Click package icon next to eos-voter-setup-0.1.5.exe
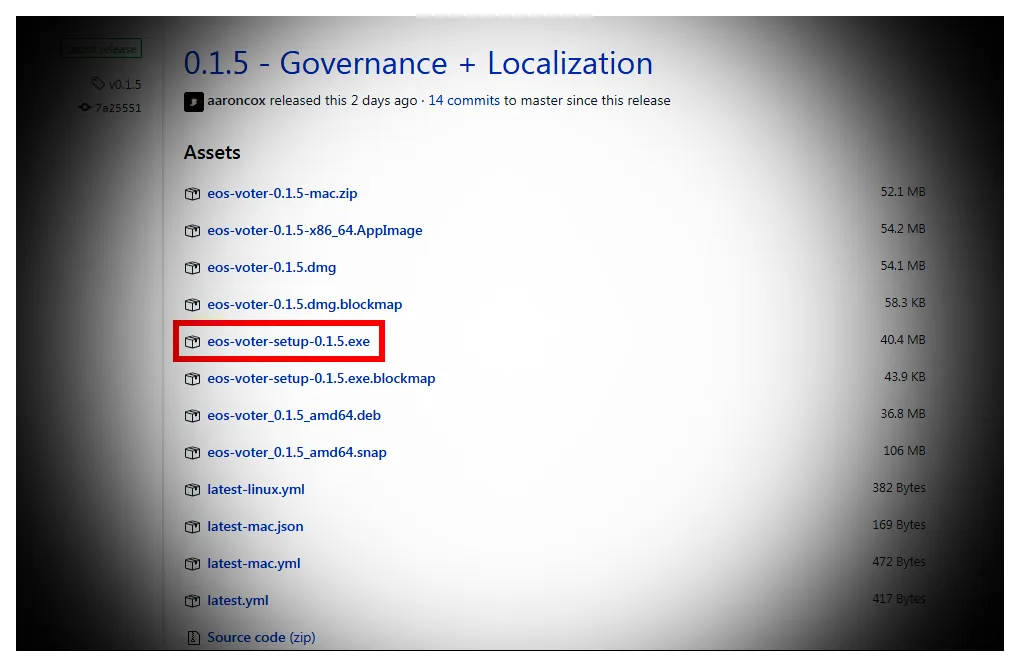 pos(193,342)
